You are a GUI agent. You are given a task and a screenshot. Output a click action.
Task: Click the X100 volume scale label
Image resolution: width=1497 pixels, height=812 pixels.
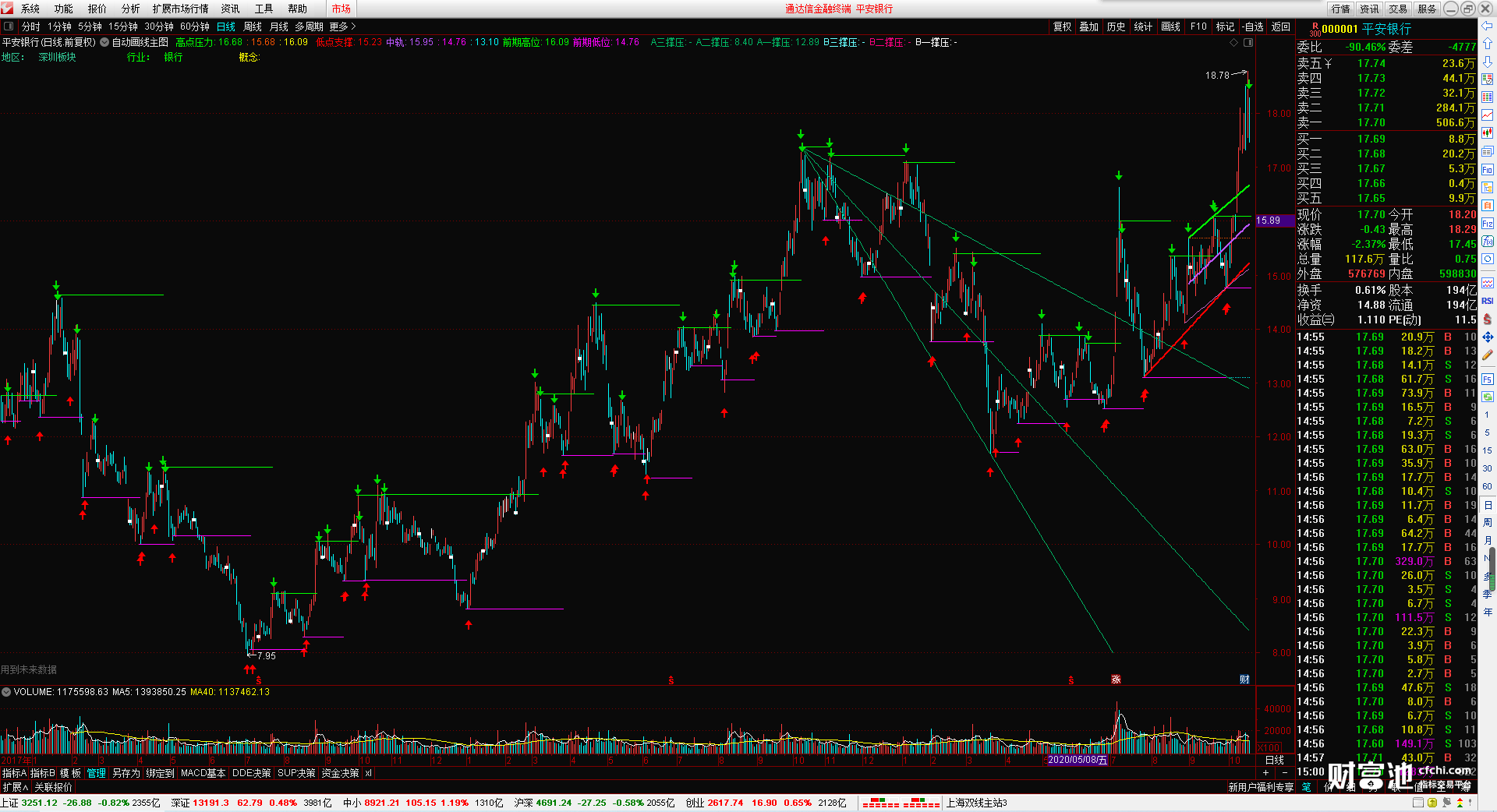(x=1269, y=748)
